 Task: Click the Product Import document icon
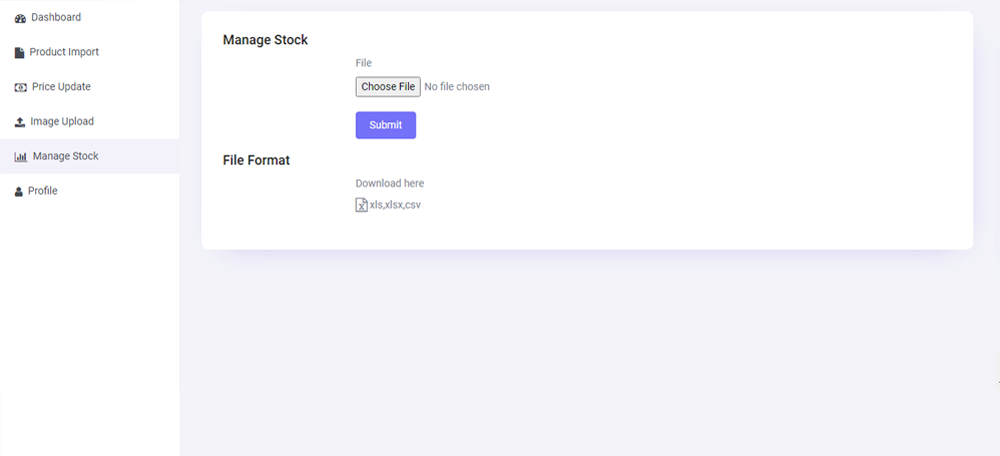(x=19, y=53)
